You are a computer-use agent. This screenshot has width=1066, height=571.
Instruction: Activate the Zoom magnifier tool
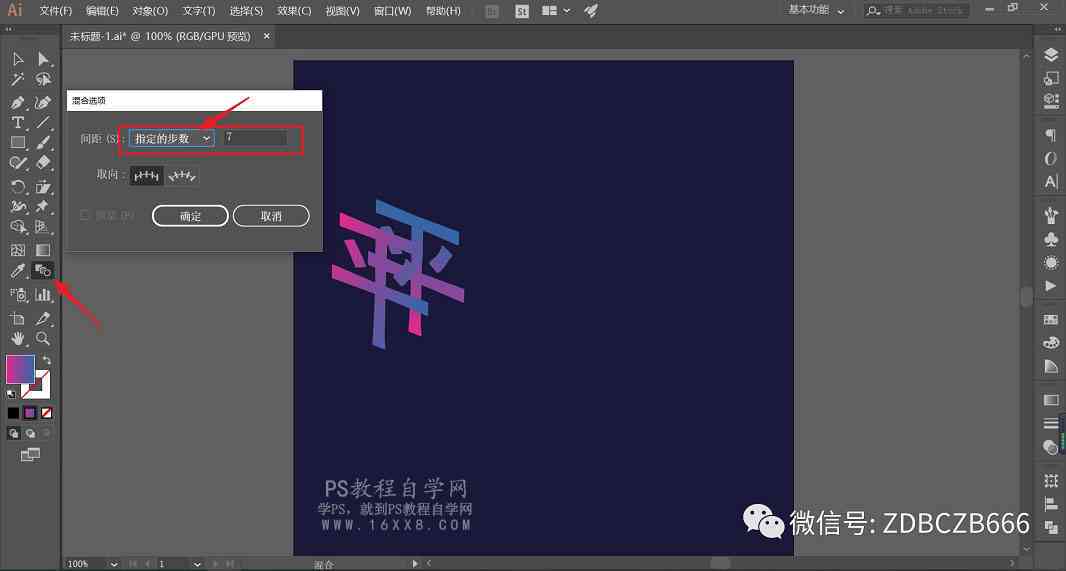tap(43, 338)
